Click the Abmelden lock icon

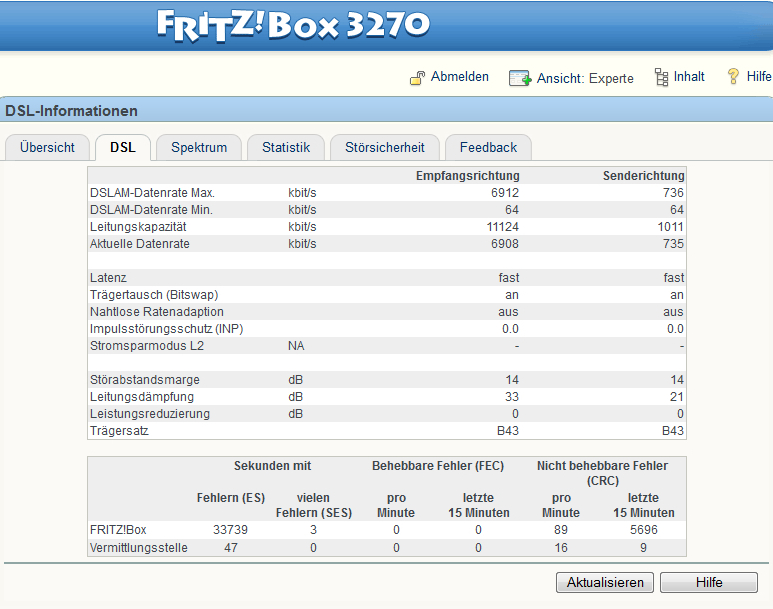point(417,78)
